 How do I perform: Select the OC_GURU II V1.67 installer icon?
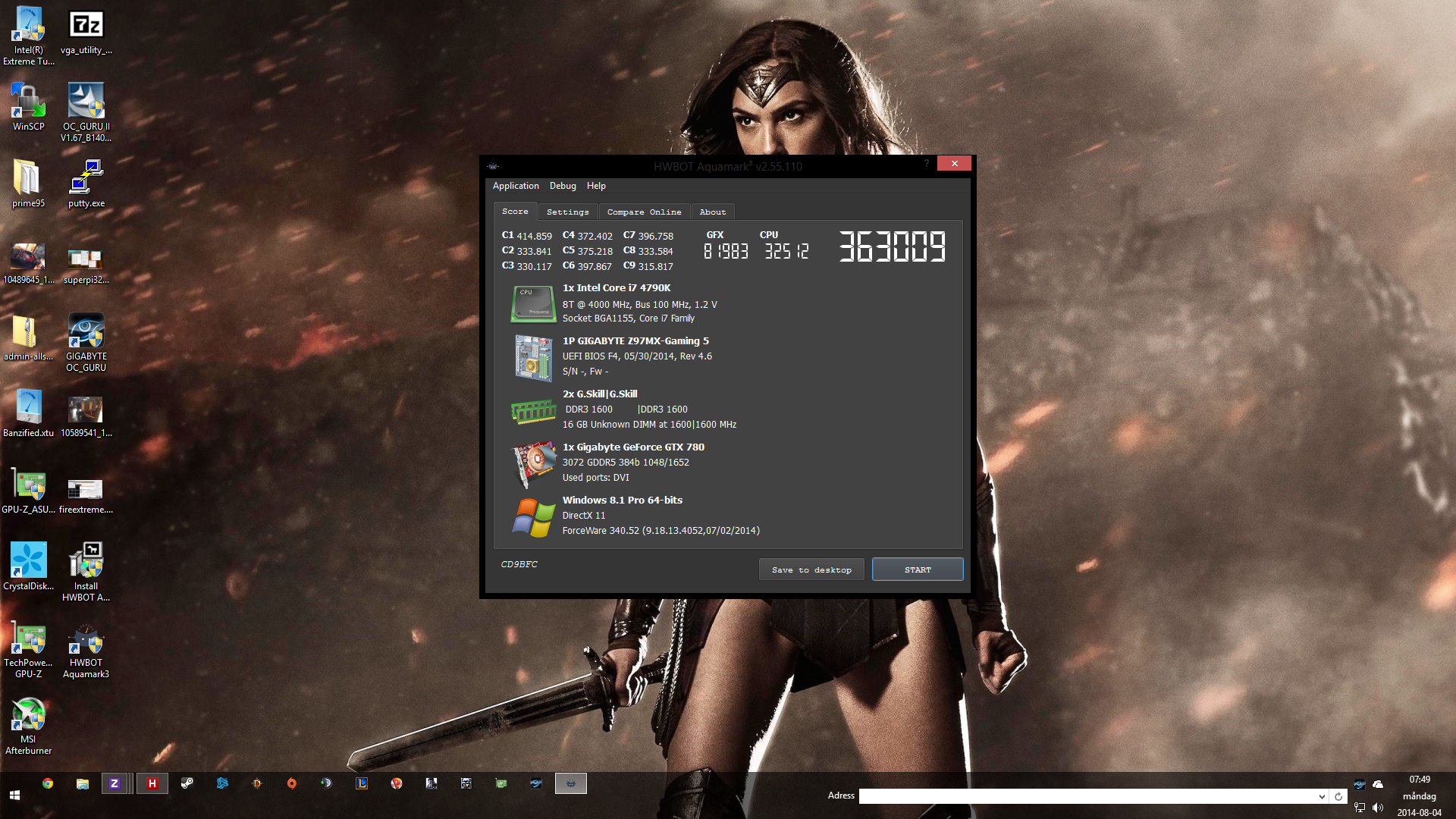[x=86, y=112]
